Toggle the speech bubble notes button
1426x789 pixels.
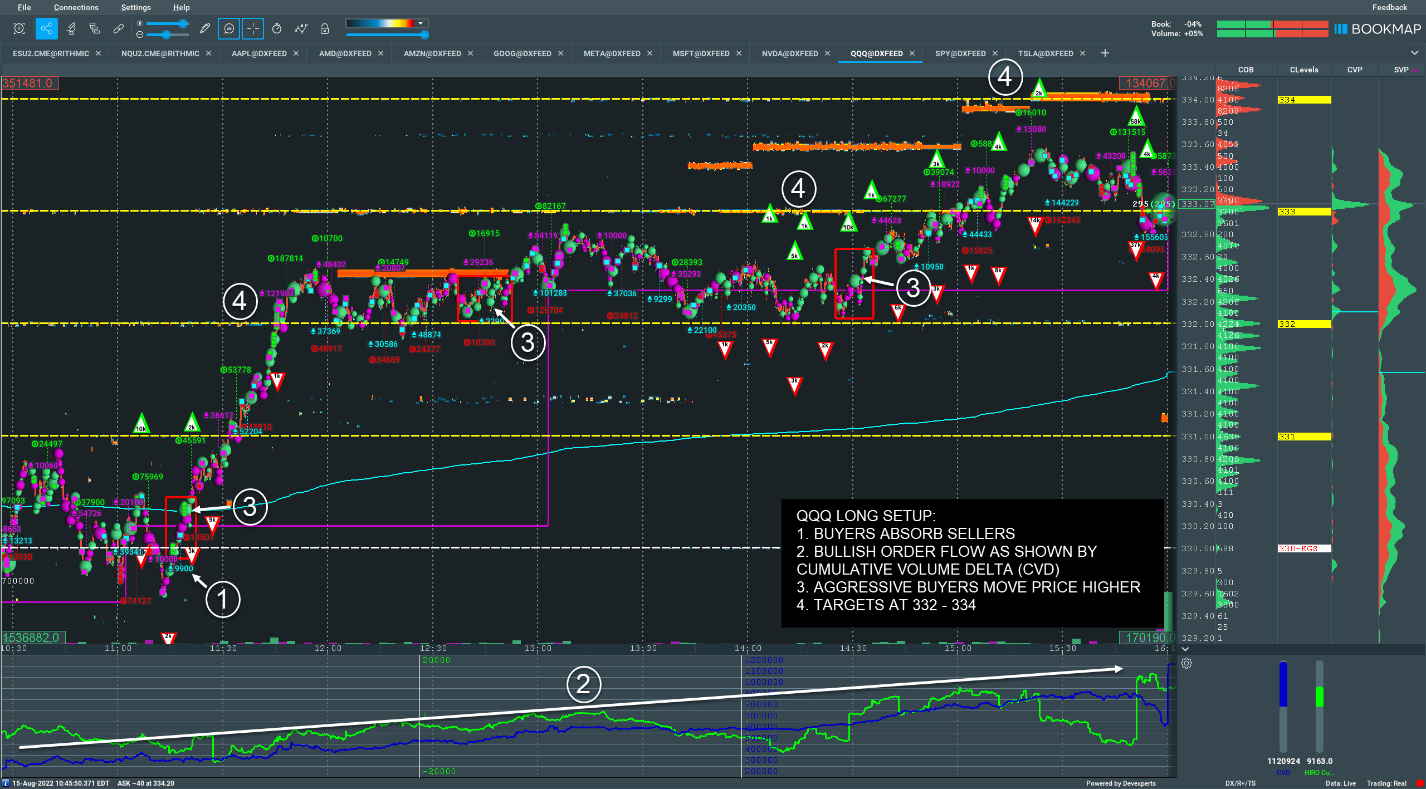point(229,28)
